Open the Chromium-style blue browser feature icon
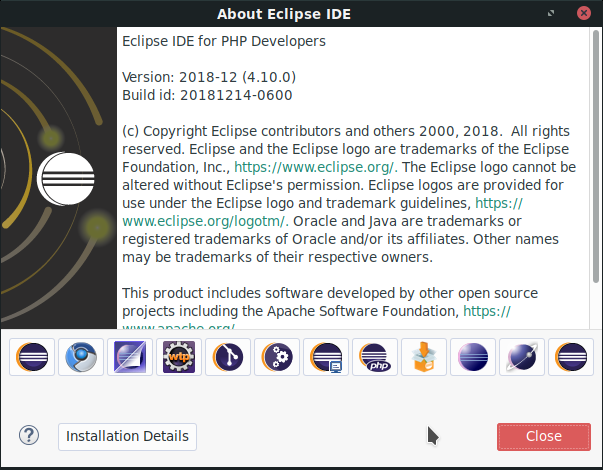The width and height of the screenshot is (603, 470). pos(81,357)
